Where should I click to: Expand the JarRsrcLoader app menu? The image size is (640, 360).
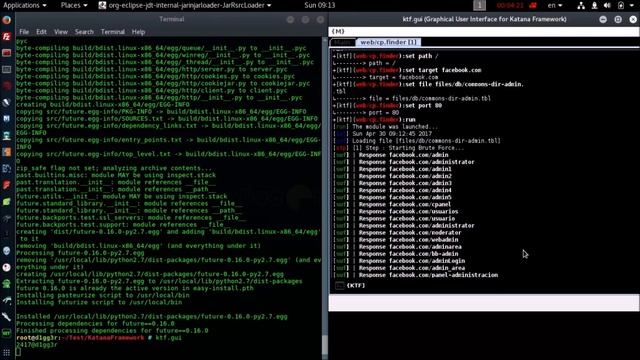(x=185, y=5)
